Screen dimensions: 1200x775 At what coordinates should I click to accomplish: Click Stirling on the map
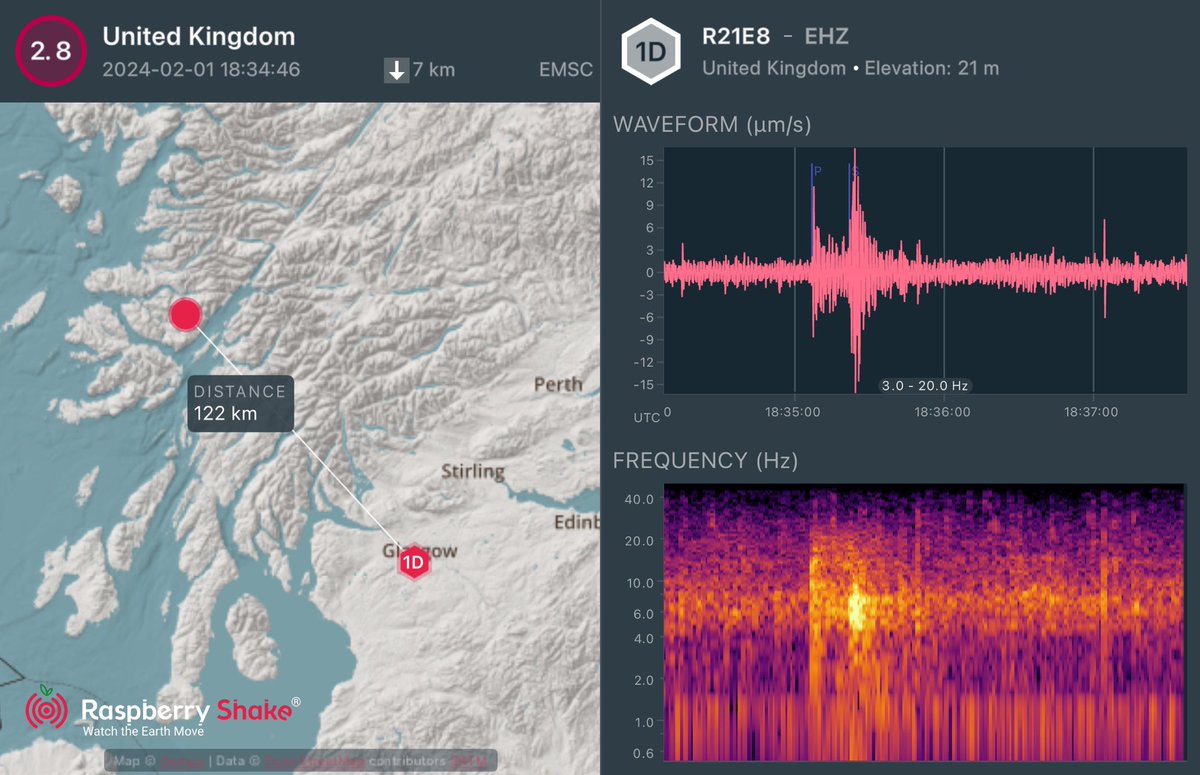coord(474,471)
